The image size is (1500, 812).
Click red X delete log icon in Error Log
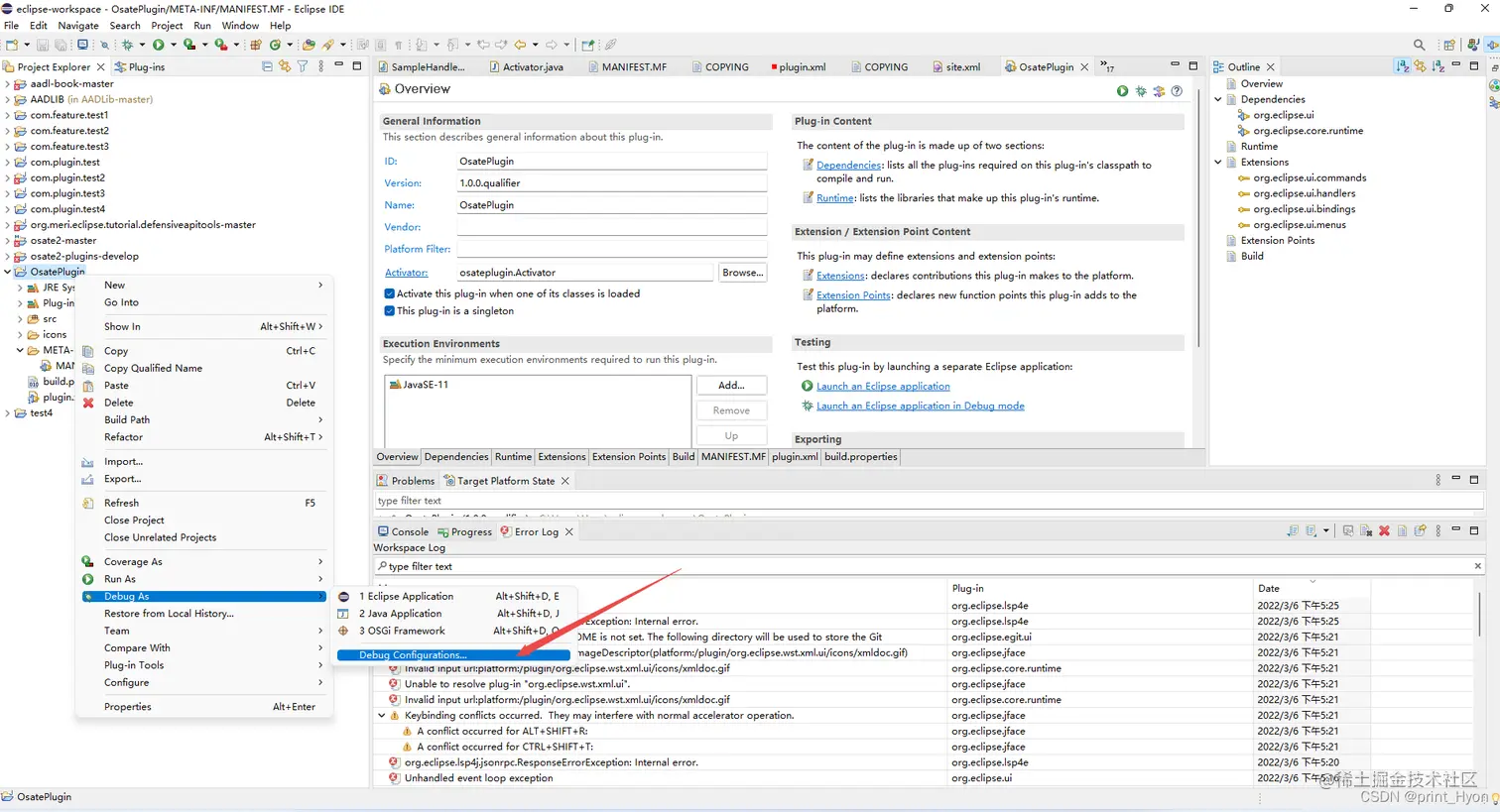[1384, 531]
